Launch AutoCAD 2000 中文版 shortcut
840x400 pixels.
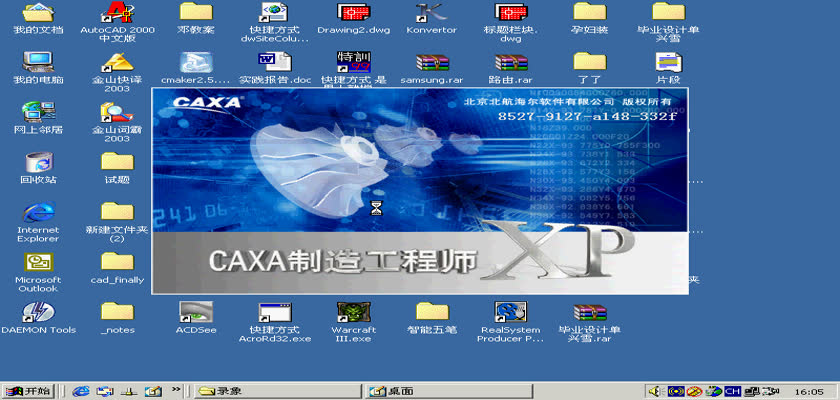point(117,21)
